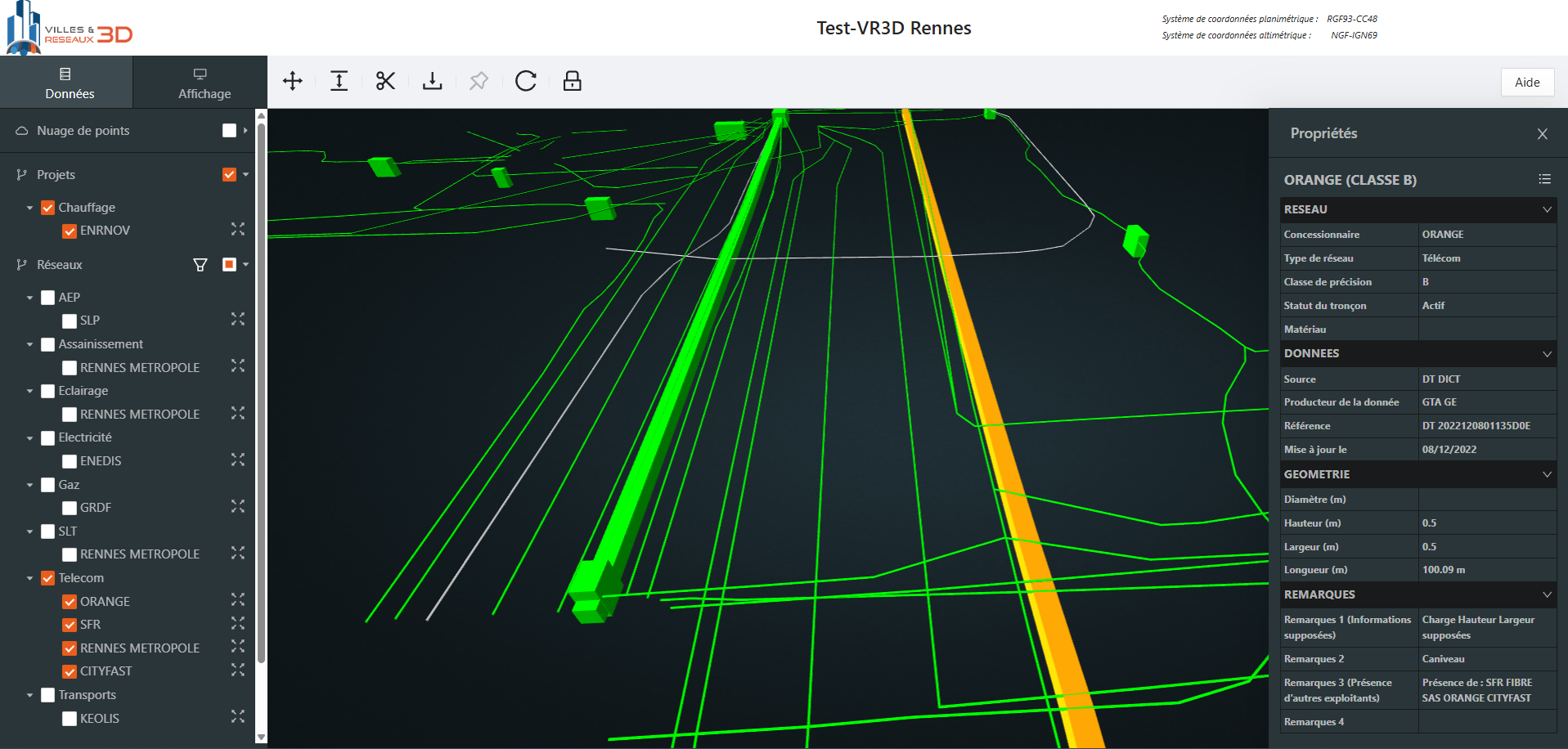Open the list icon beside ORANGE (CLASSE B)
The height and width of the screenshot is (749, 1568).
(1544, 179)
